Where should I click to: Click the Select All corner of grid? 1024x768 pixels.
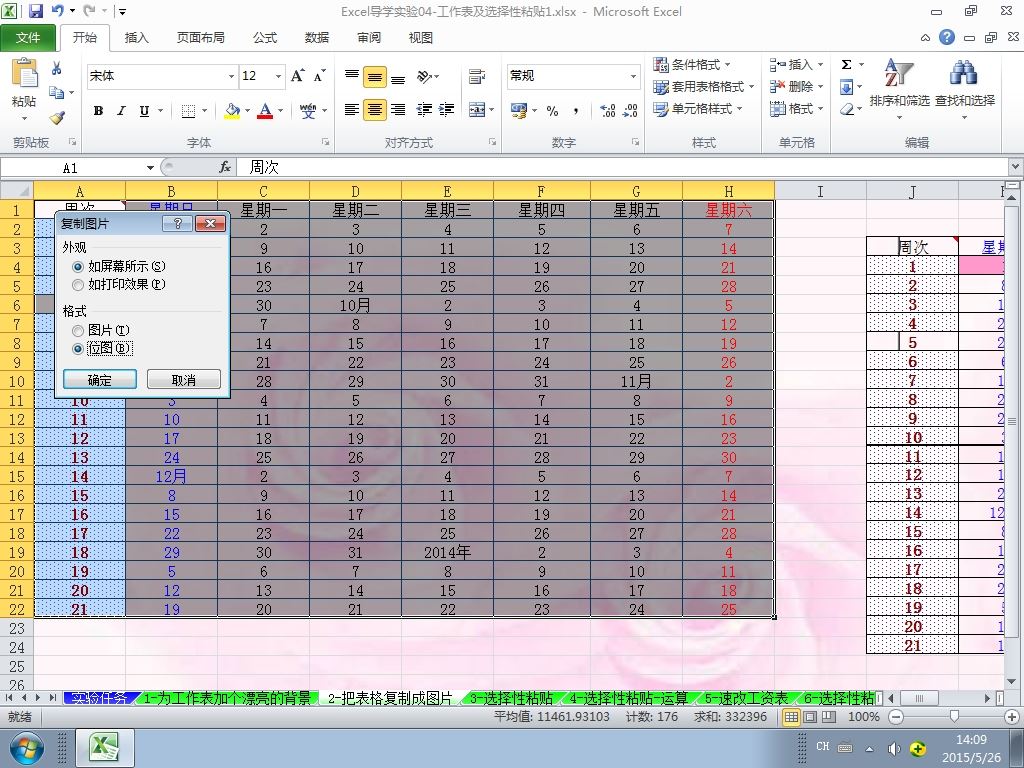click(16, 191)
